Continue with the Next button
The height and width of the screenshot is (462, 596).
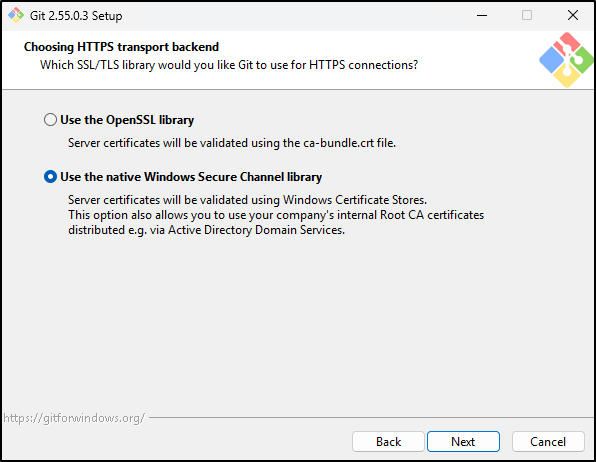(x=463, y=441)
